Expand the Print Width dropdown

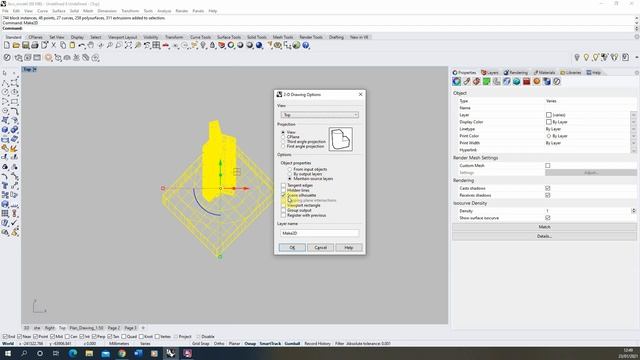[633, 143]
